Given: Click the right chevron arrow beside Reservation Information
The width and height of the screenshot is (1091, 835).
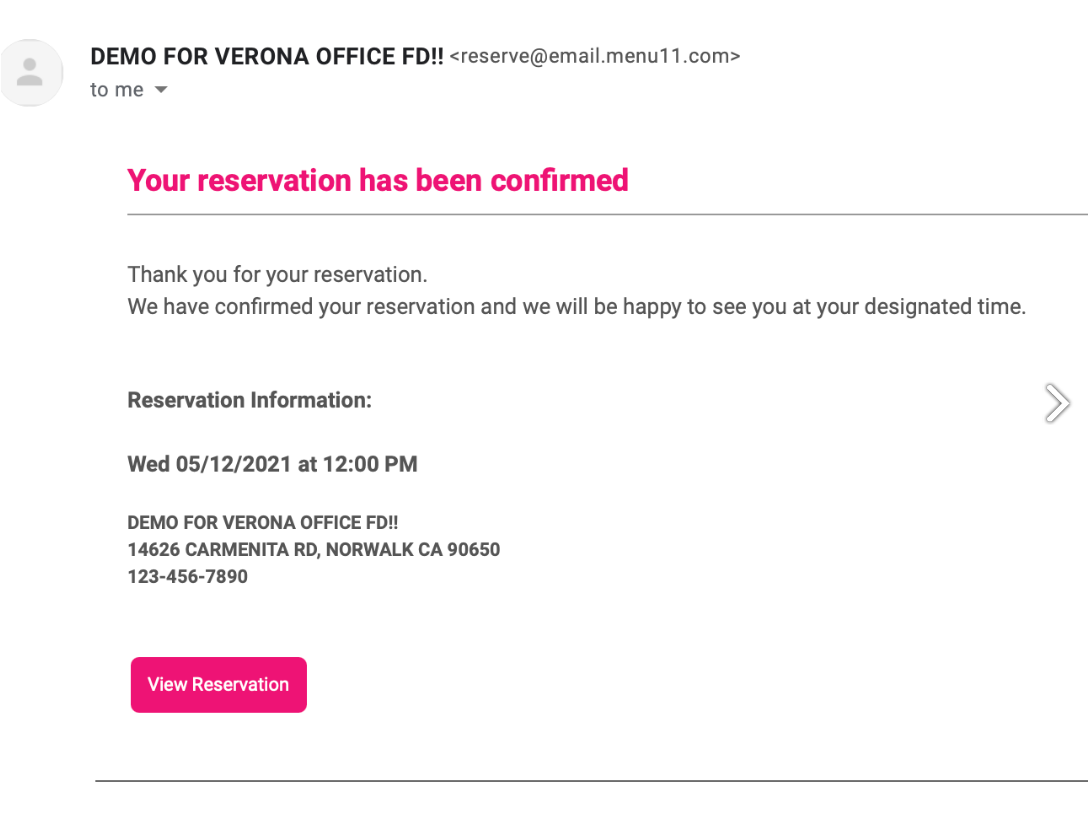Looking at the screenshot, I should point(1057,403).
